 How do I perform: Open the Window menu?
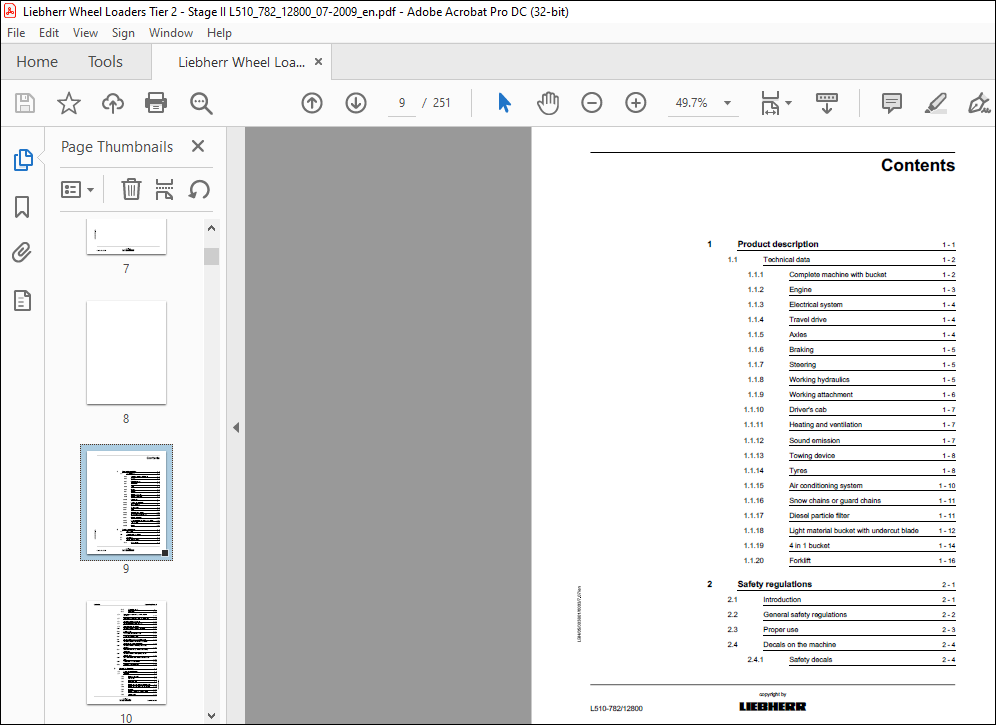coord(171,33)
